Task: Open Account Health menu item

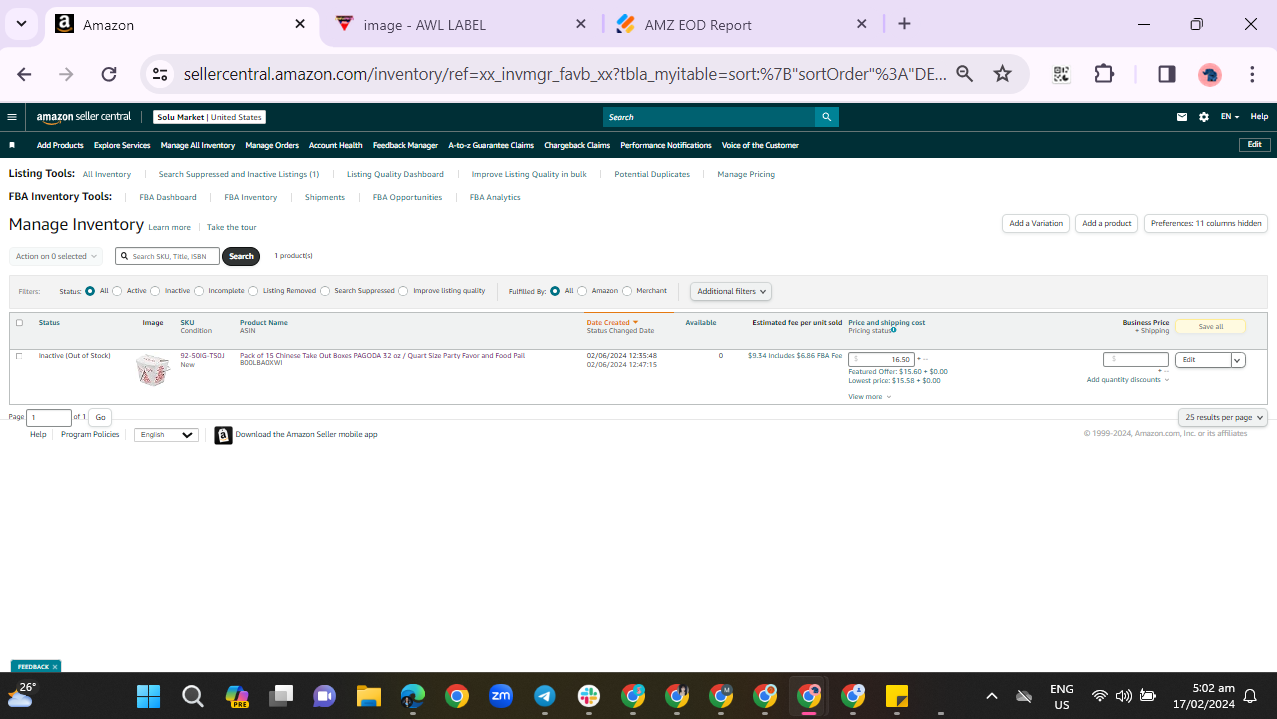Action: [x=336, y=145]
